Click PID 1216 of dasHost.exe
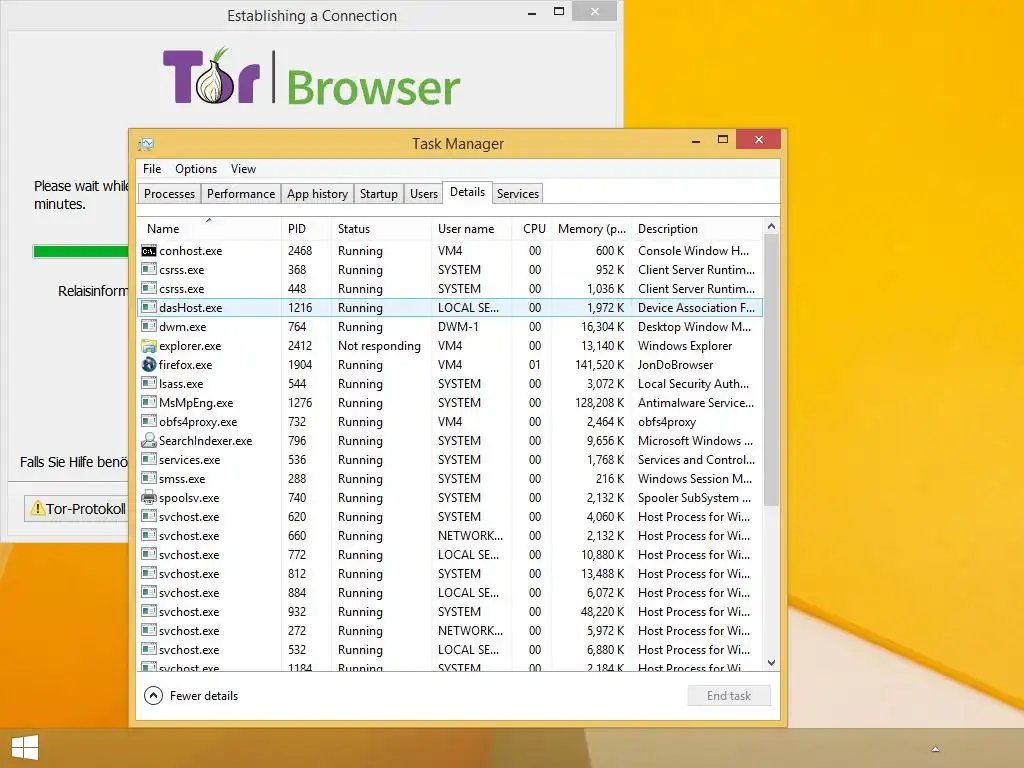Viewport: 1024px width, 768px height. point(300,308)
